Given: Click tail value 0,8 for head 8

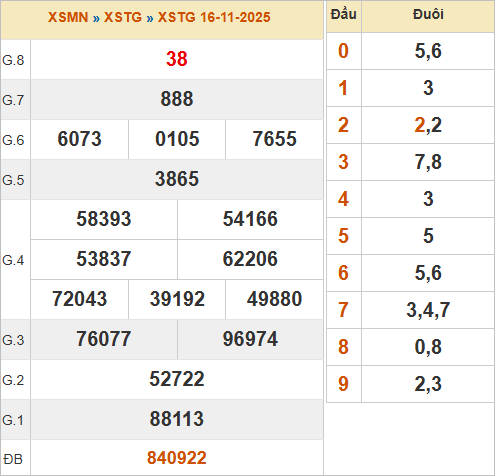Looking at the screenshot, I should click(x=428, y=347).
